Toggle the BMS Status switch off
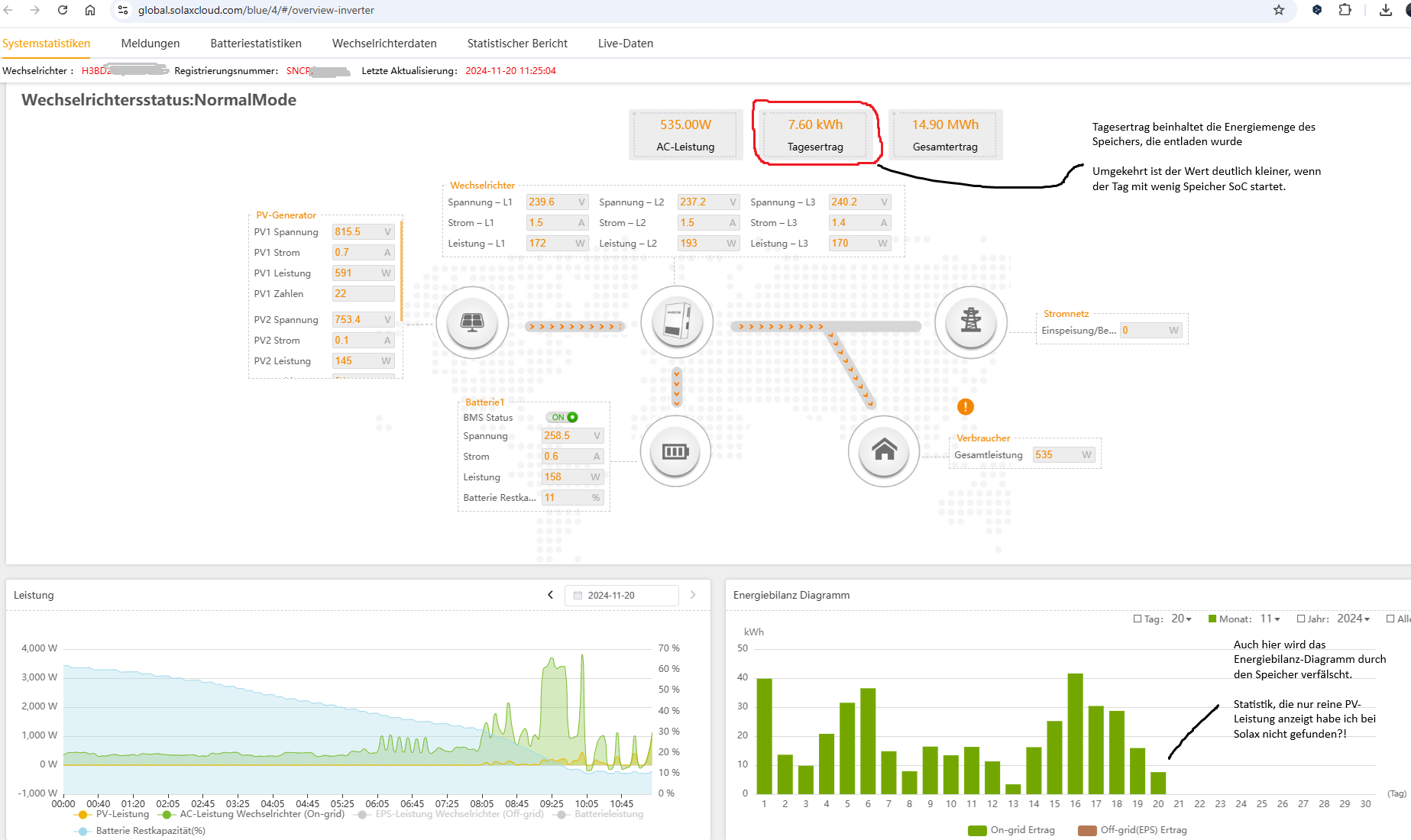The width and height of the screenshot is (1411, 840). coord(561,417)
